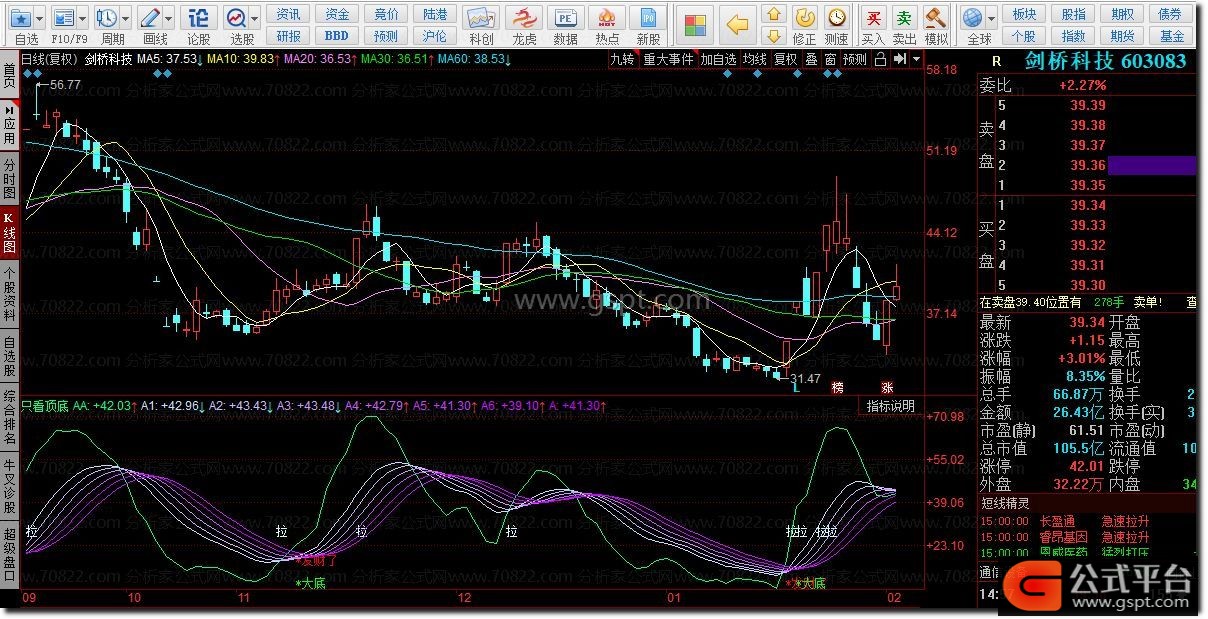Image resolution: width=1208 pixels, height=619 pixels.
Task: Click the 榜 marker below the chart
Action: 837,386
